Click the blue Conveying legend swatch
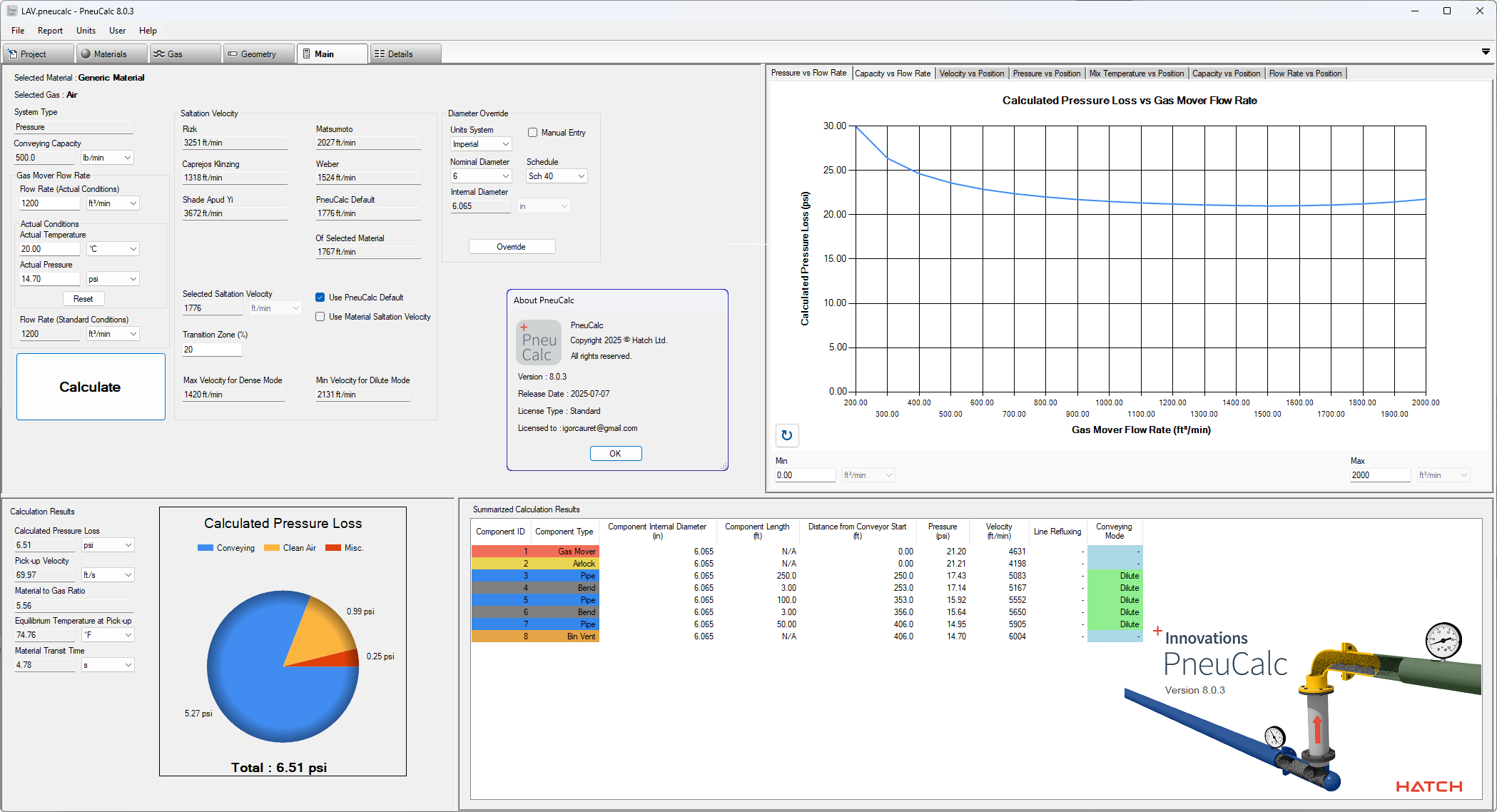This screenshot has width=1497, height=812. (x=205, y=547)
